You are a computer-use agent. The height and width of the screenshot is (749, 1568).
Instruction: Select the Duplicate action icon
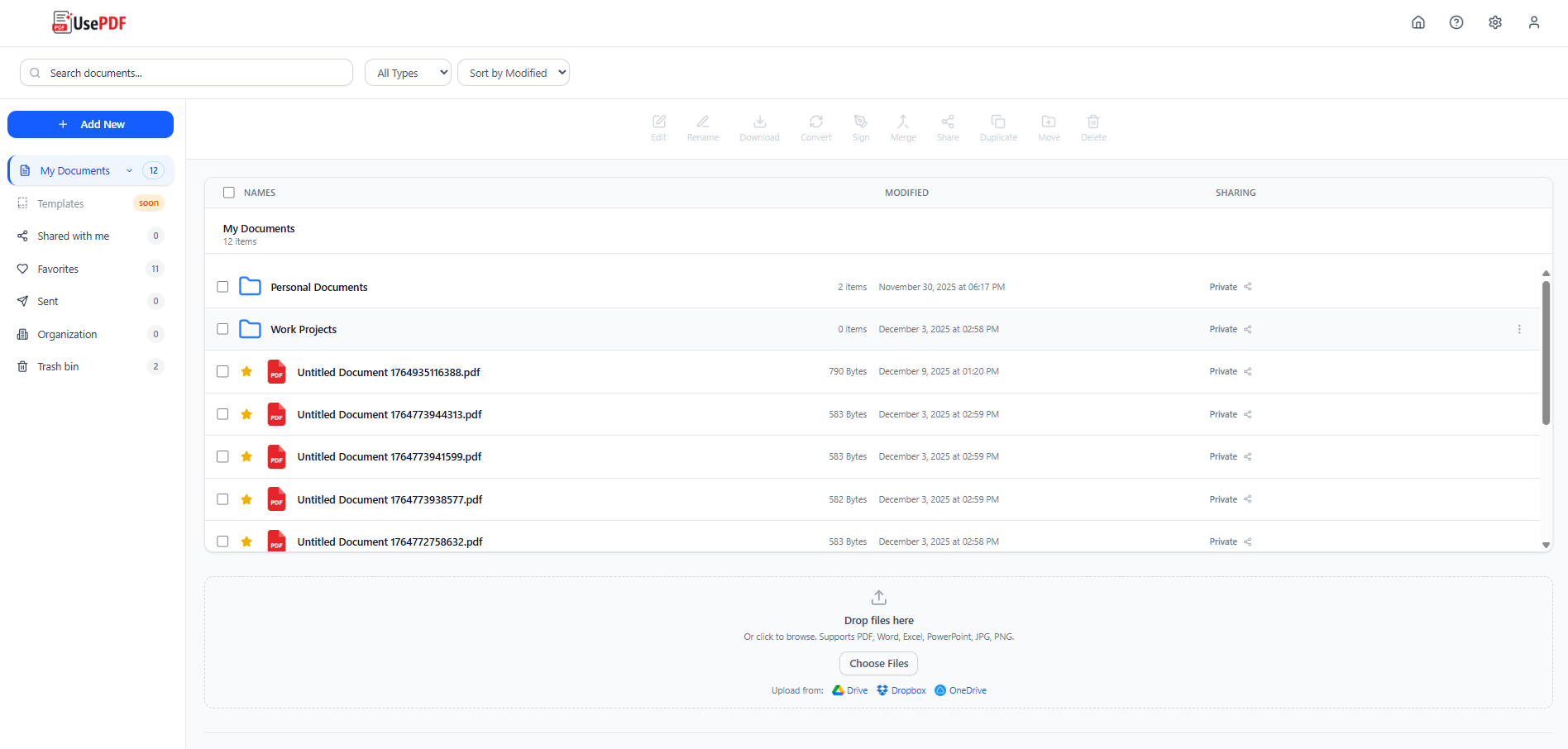998,127
